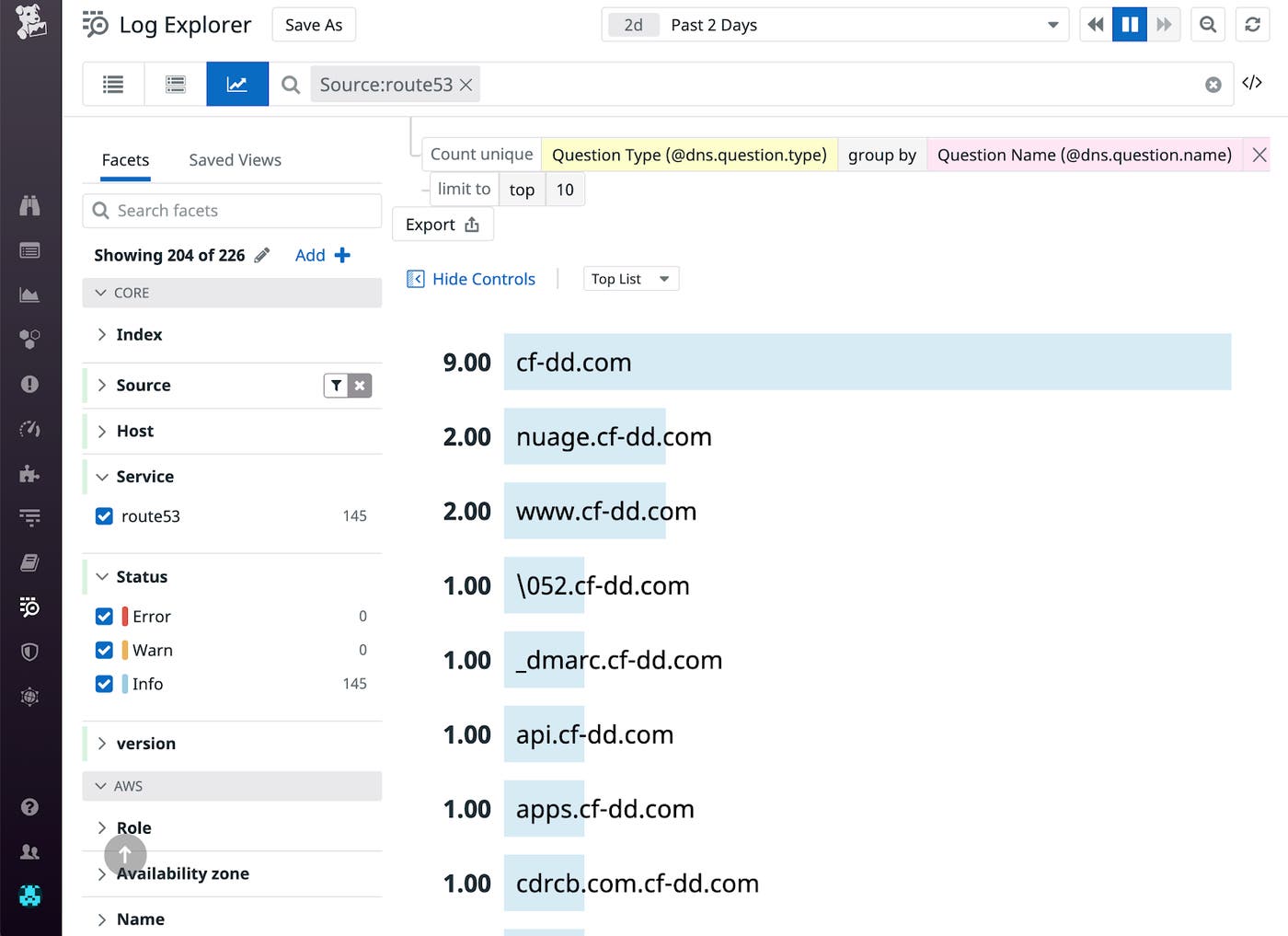Disable the Error status checkbox
The height and width of the screenshot is (936, 1288).
point(104,616)
